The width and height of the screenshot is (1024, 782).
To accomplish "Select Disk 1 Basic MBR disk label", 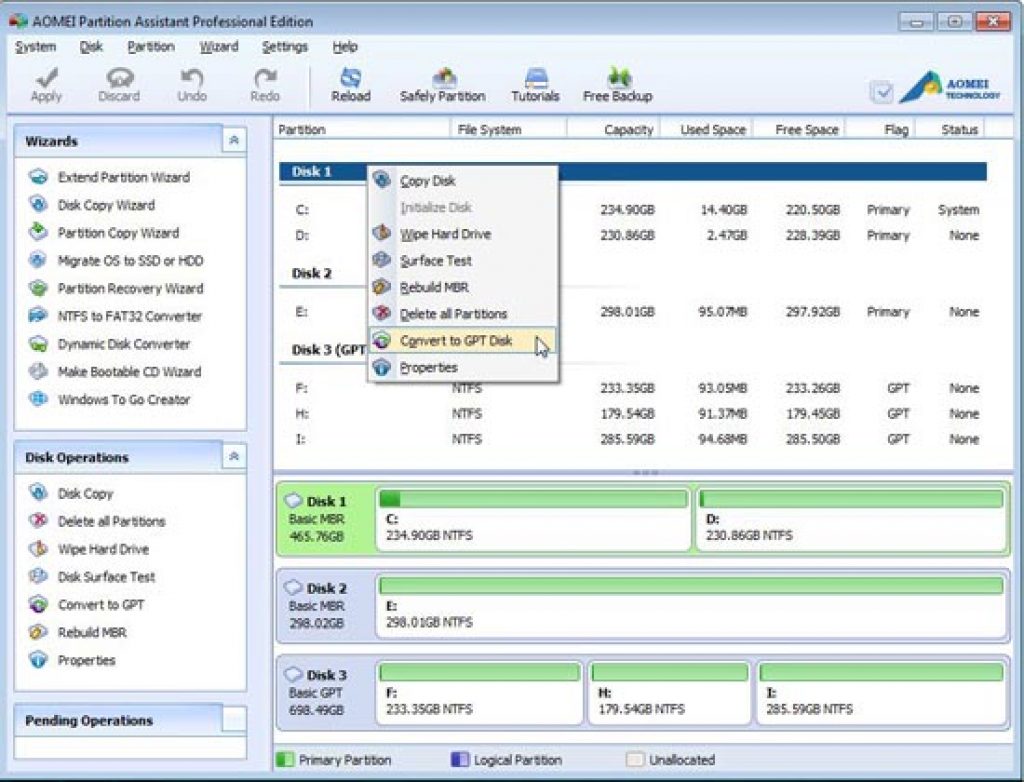I will 325,519.
